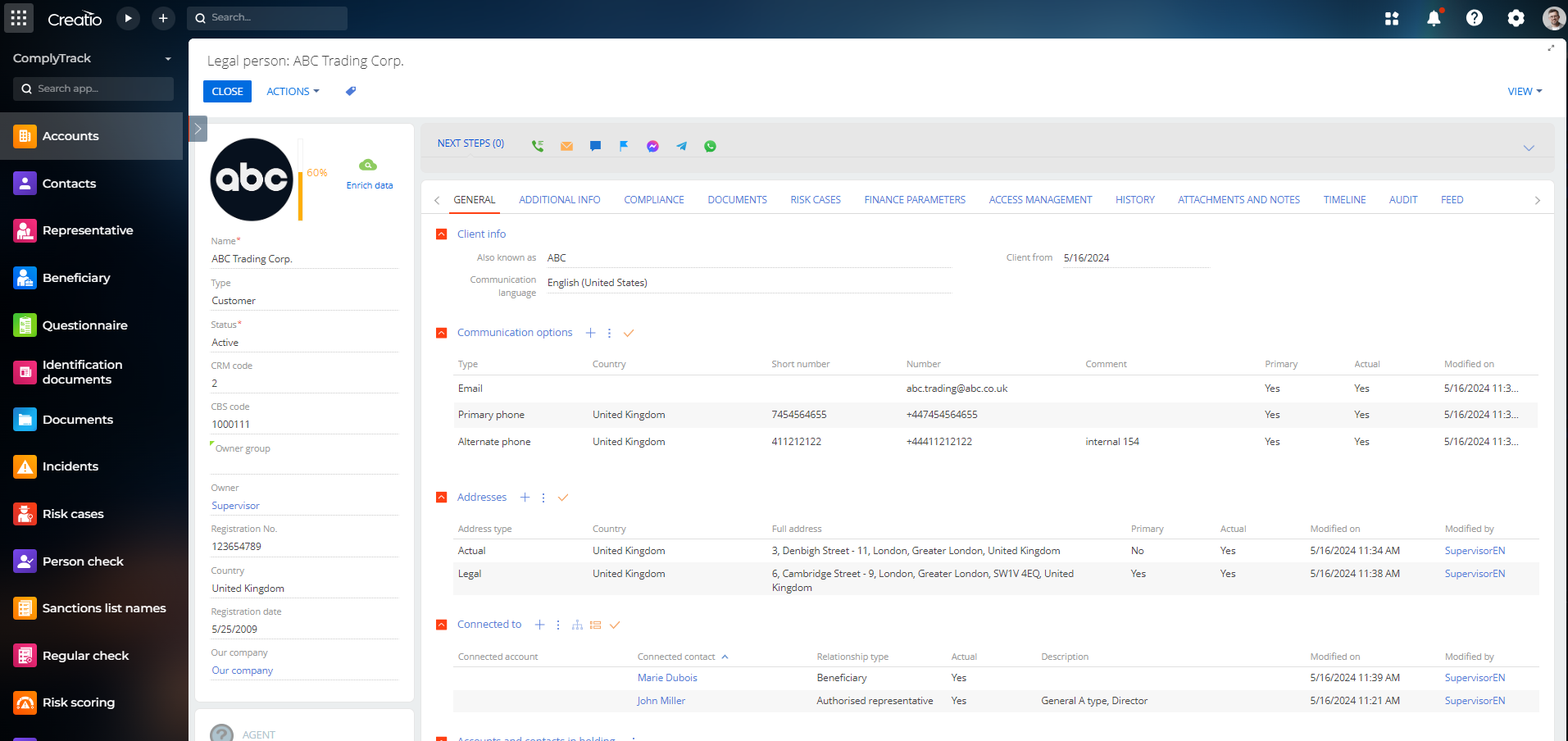Open the app launcher grid icon

click(19, 17)
